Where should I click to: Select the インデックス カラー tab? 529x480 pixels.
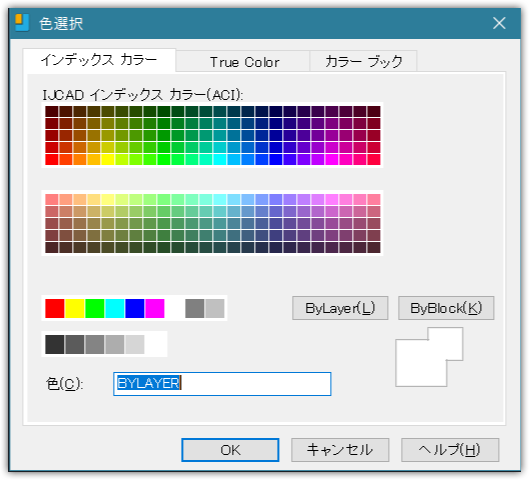(99, 60)
